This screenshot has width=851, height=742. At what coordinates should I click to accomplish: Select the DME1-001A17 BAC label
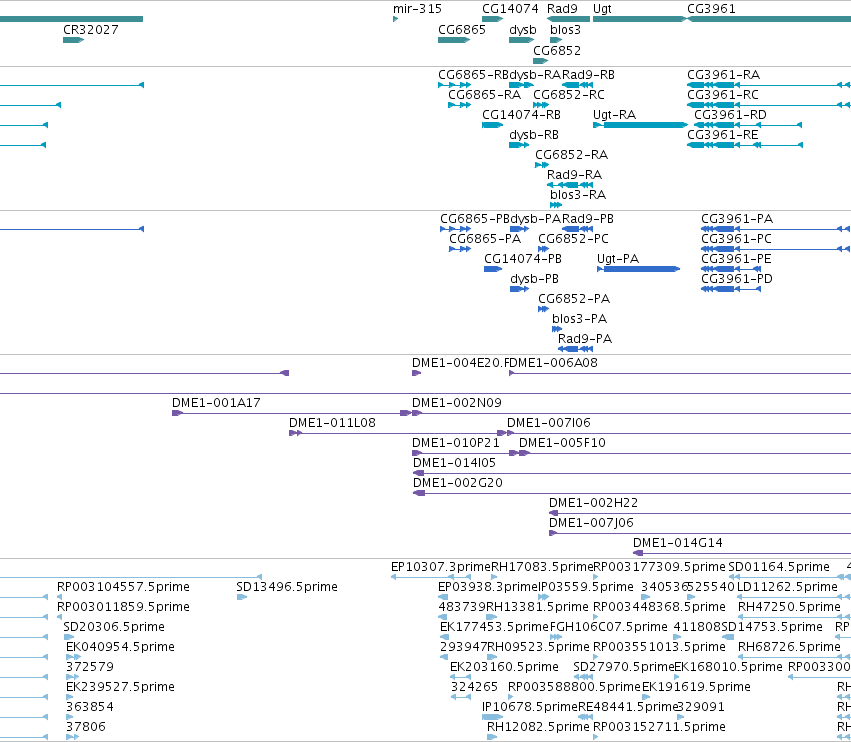pos(217,403)
